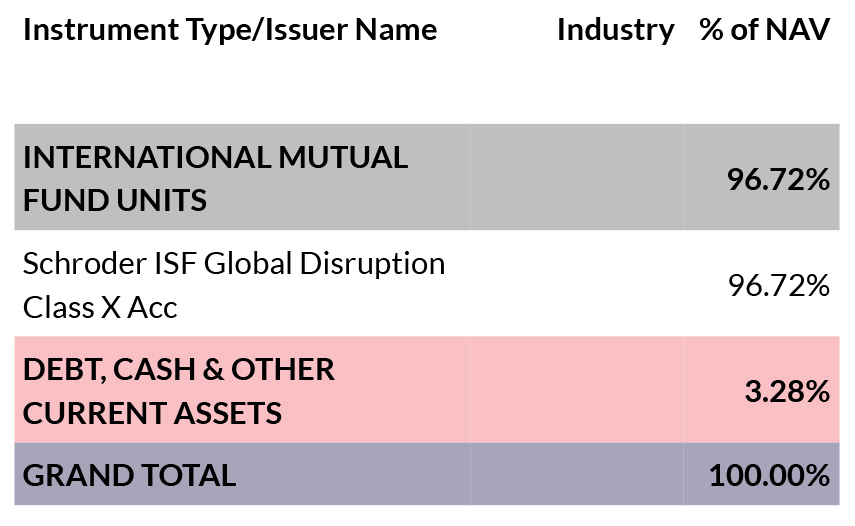Click the 96.72% value for Schroder fund
This screenshot has width=855, height=526.
click(779, 285)
